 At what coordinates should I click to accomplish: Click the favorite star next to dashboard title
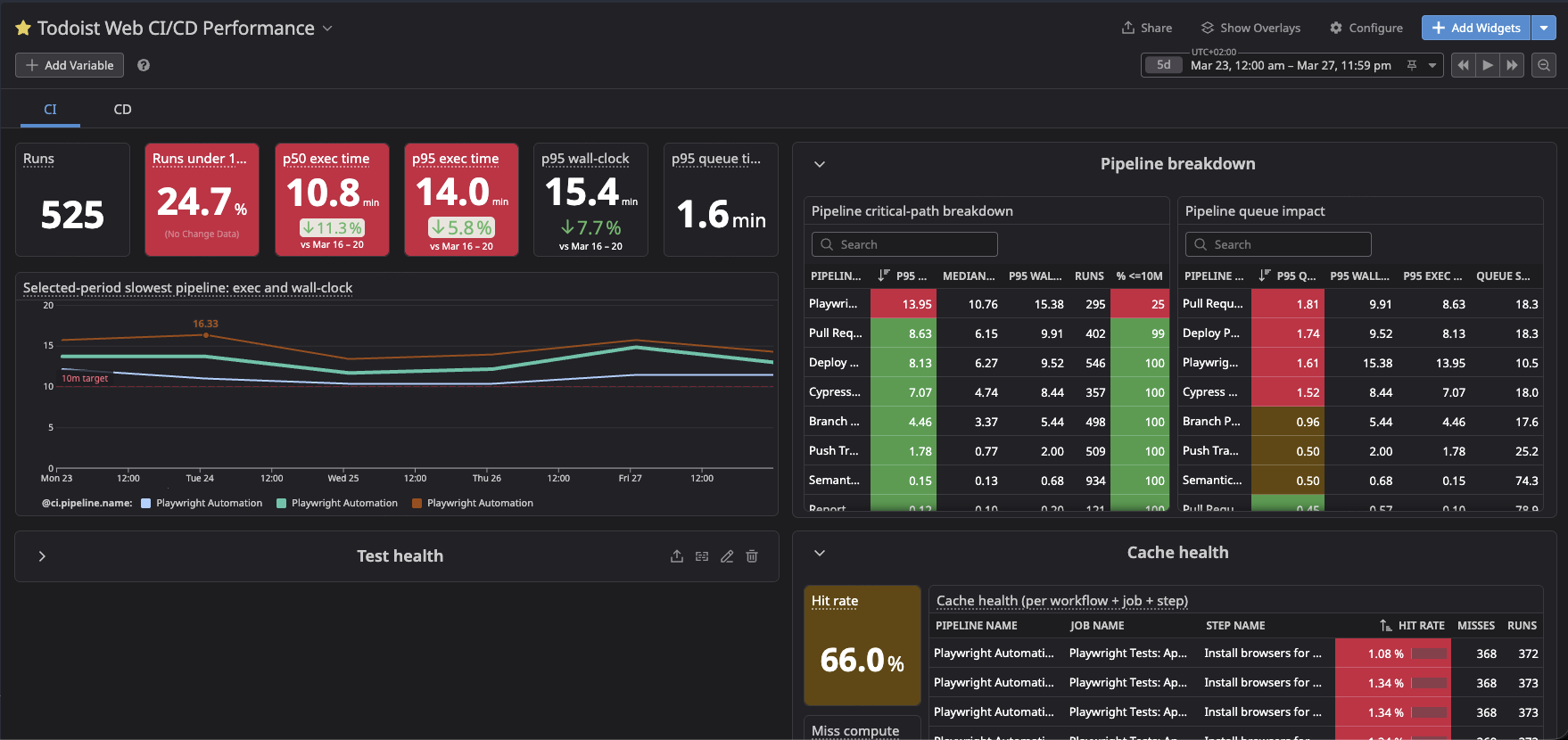point(23,29)
